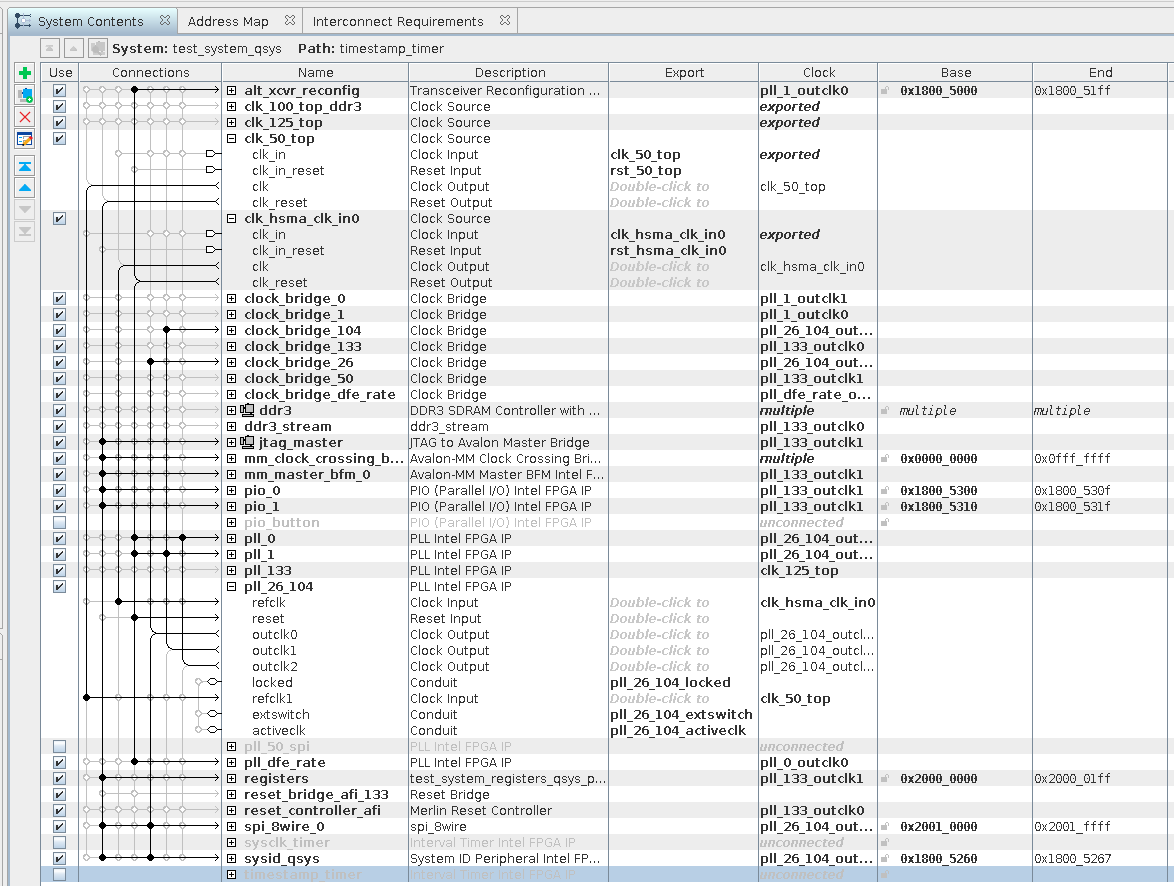This screenshot has width=1174, height=886.
Task: Expand the ddr3 component node
Action: 232,411
